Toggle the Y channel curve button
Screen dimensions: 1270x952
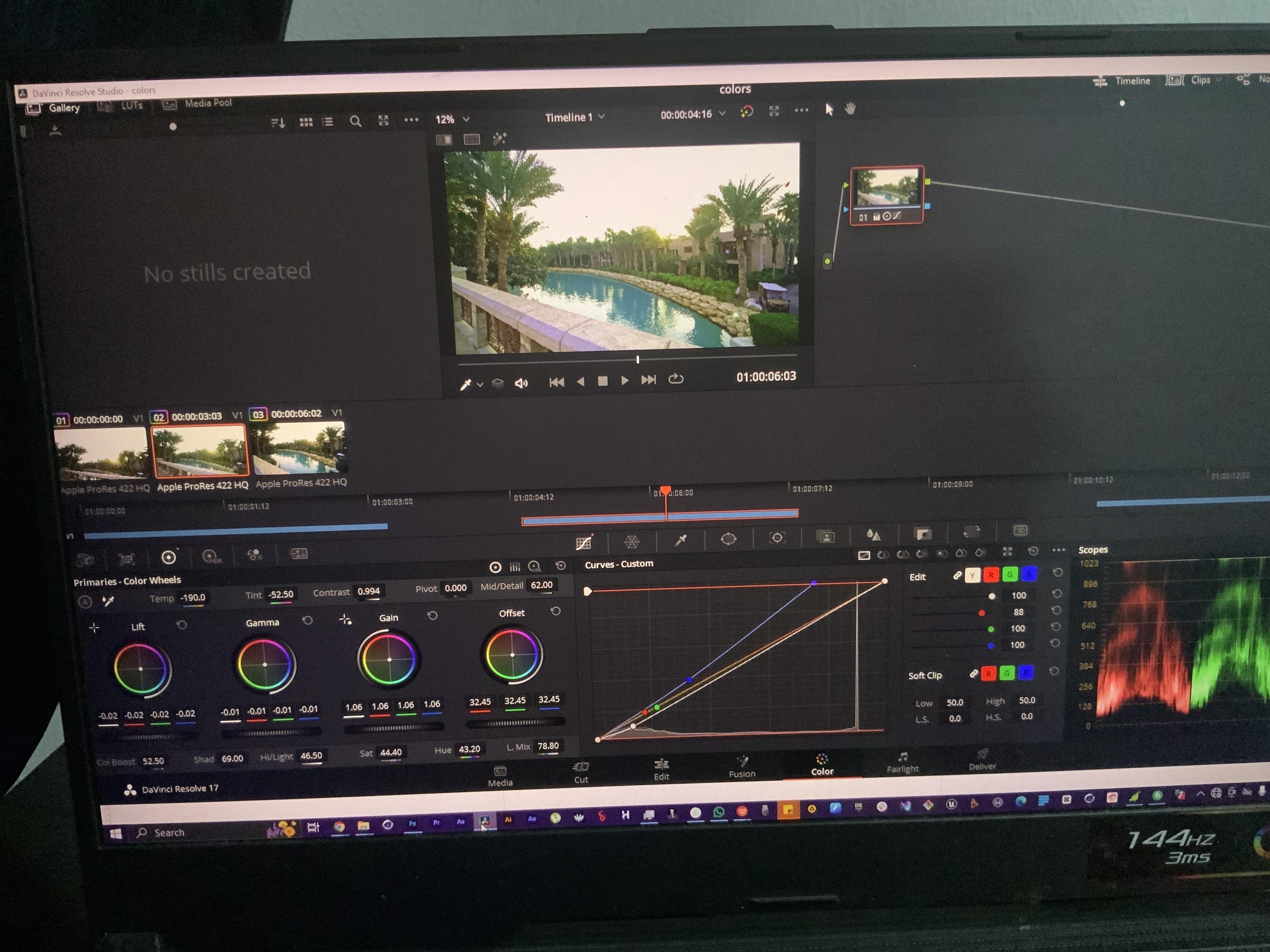point(972,575)
